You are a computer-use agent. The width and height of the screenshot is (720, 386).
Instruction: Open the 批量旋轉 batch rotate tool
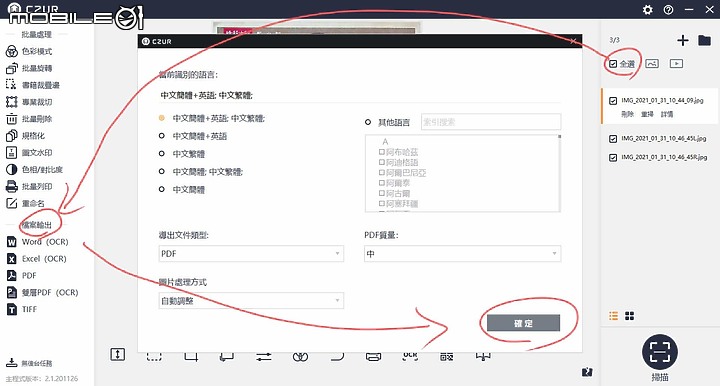[28, 68]
